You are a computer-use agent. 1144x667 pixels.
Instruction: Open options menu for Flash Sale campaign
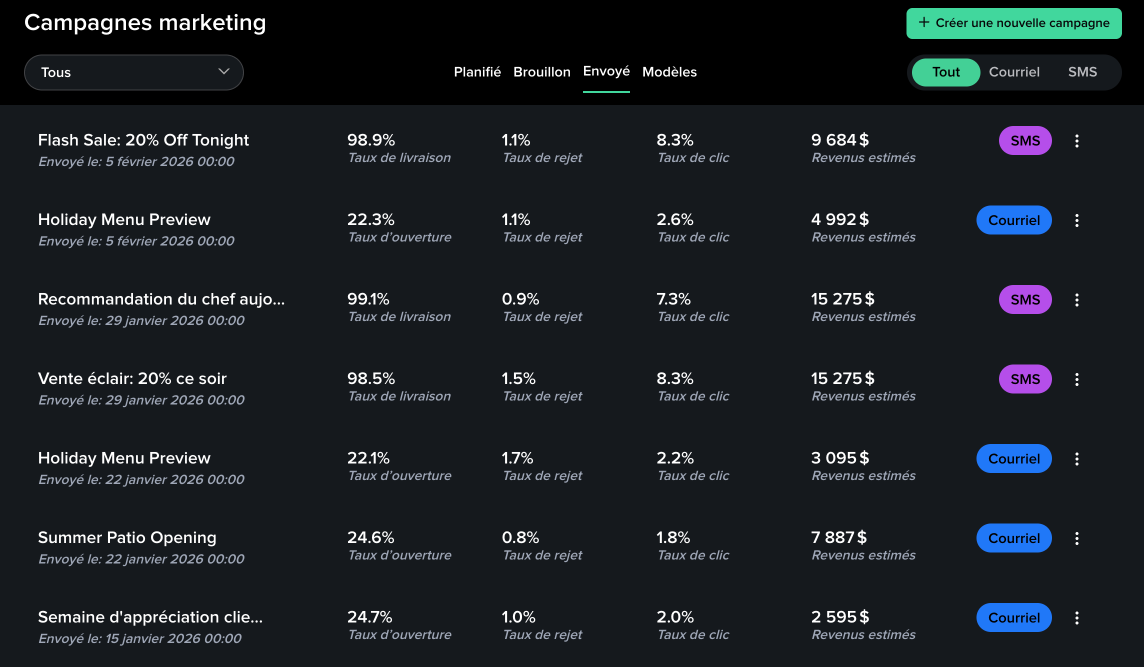(x=1077, y=141)
